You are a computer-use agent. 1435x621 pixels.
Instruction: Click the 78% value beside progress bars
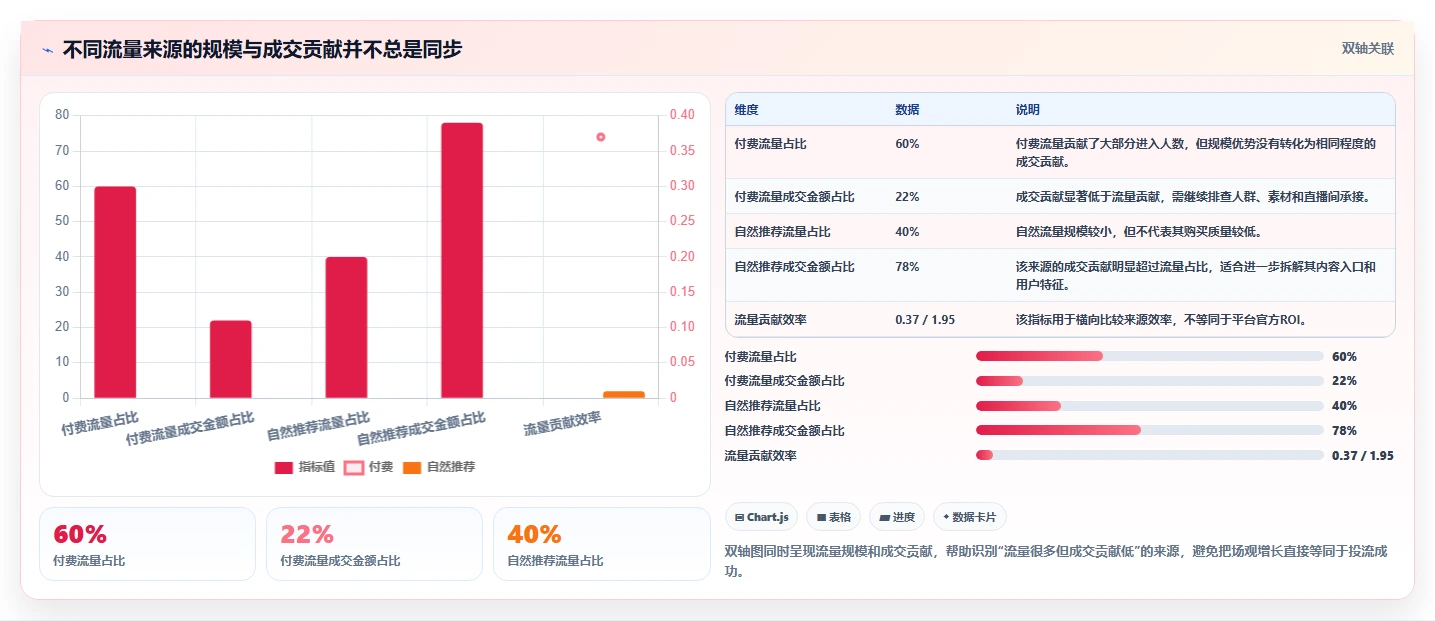1344,431
